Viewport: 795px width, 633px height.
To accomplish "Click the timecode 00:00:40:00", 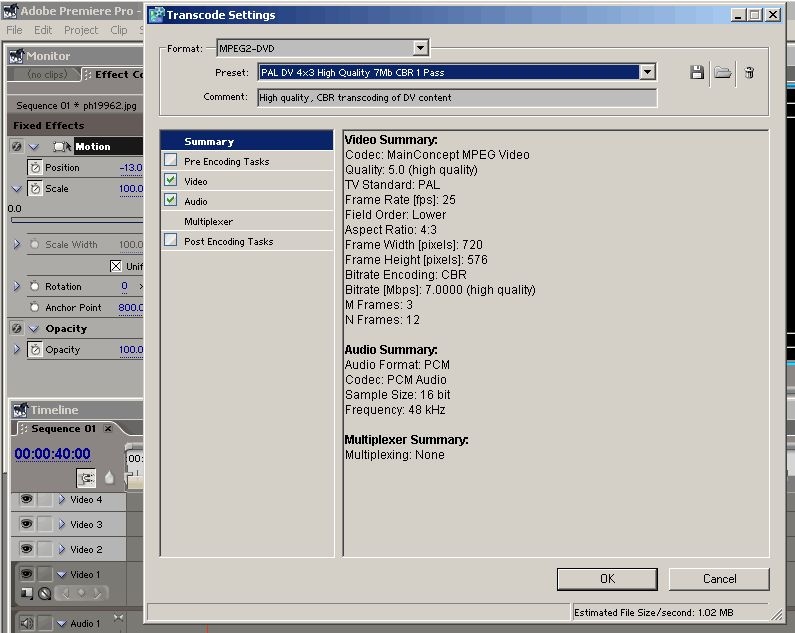I will pos(52,453).
